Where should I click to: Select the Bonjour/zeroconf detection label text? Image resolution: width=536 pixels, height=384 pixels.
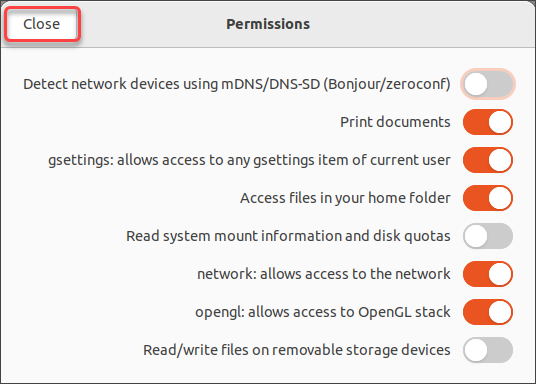pos(237,84)
